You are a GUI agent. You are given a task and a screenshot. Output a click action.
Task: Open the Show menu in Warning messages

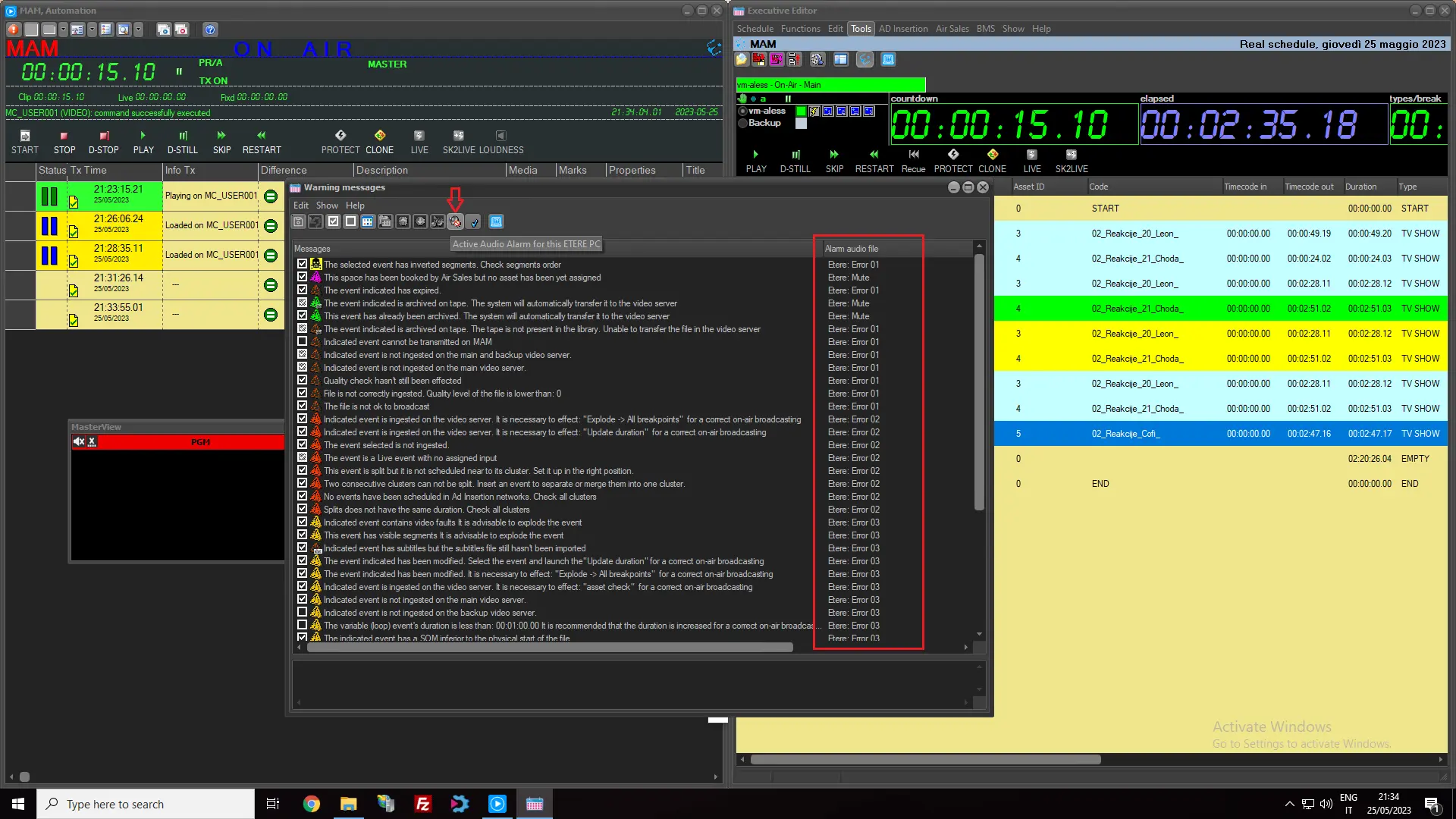click(327, 206)
